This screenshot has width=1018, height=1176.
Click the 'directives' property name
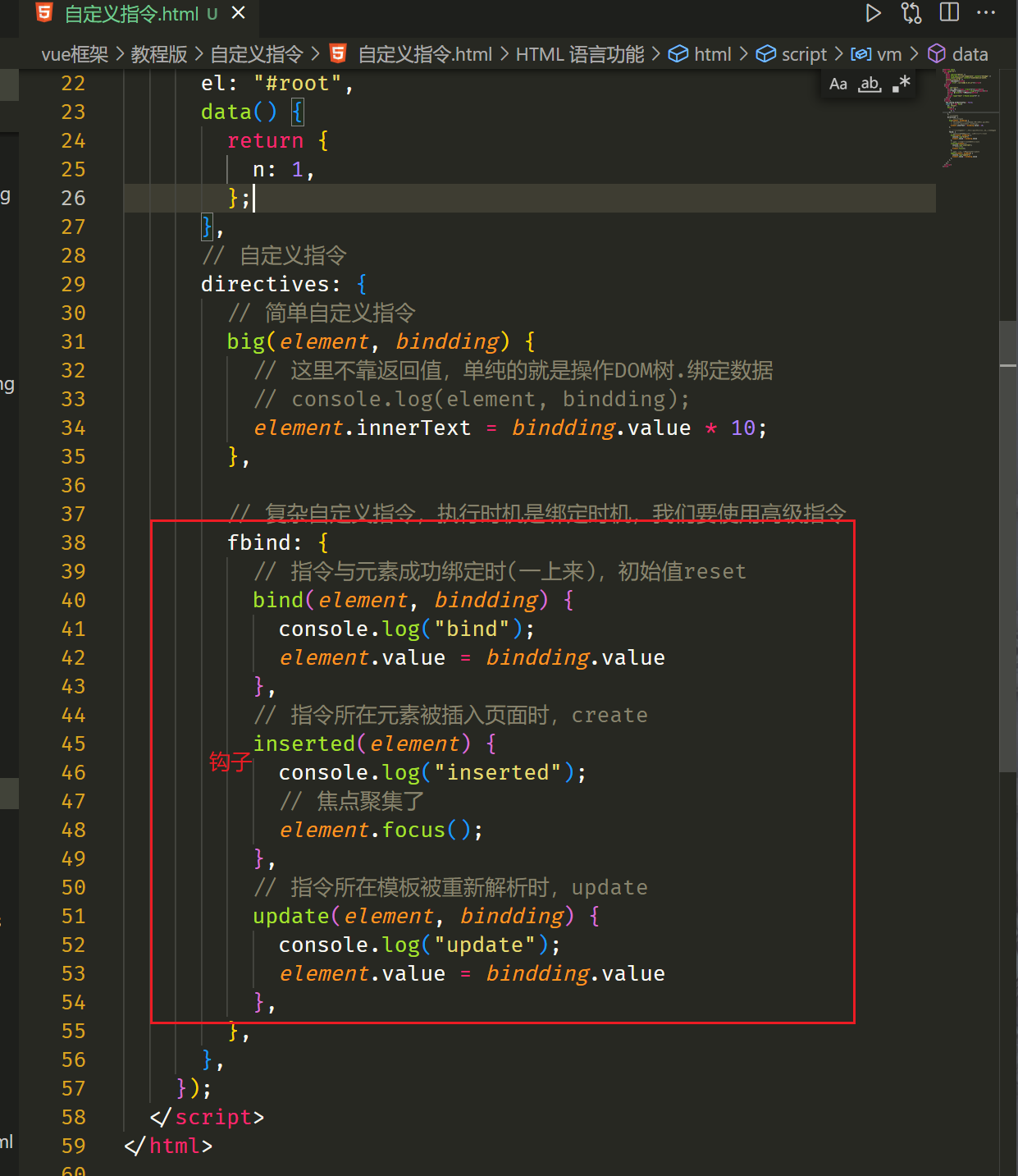265,284
